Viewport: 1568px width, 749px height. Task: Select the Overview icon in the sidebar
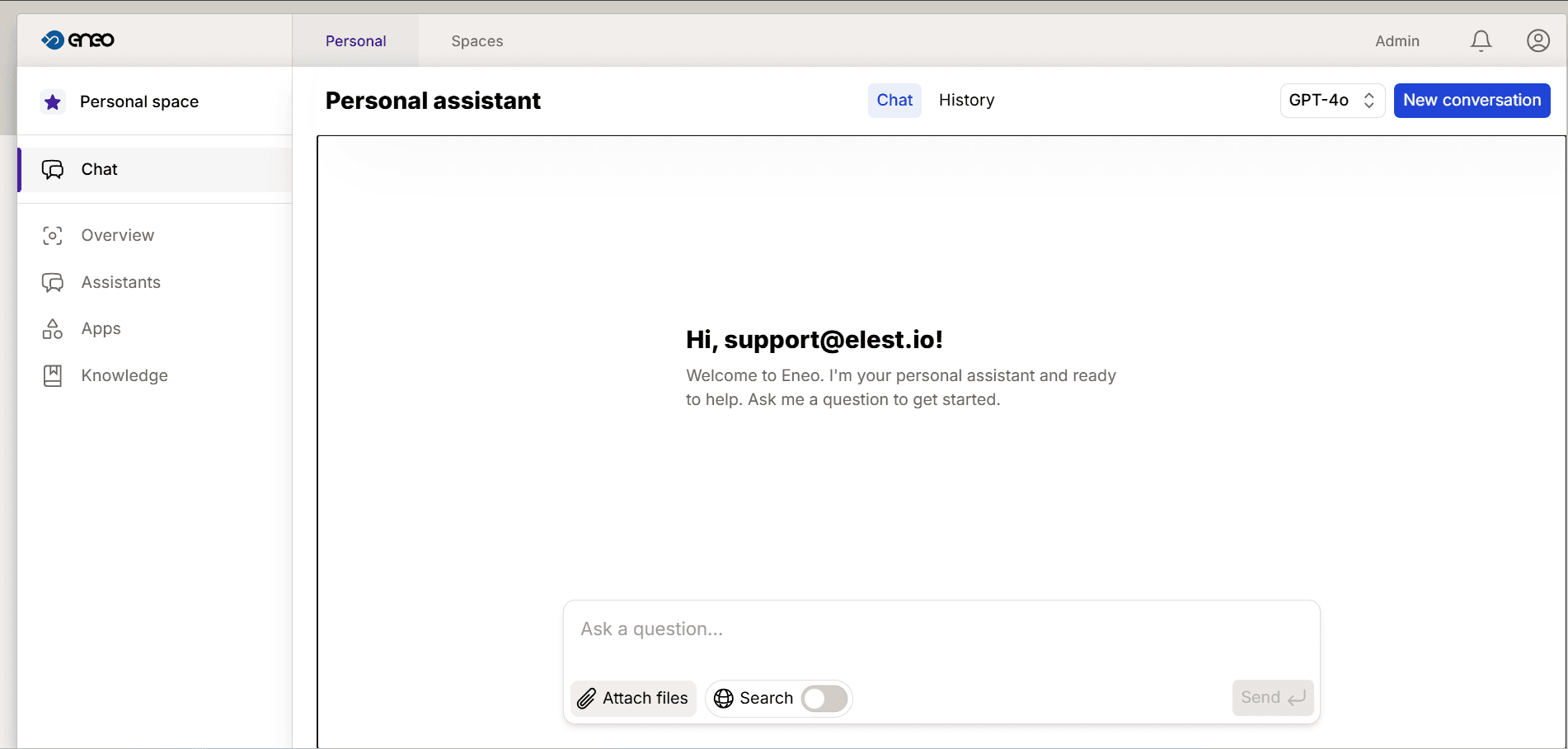pyautogui.click(x=52, y=235)
